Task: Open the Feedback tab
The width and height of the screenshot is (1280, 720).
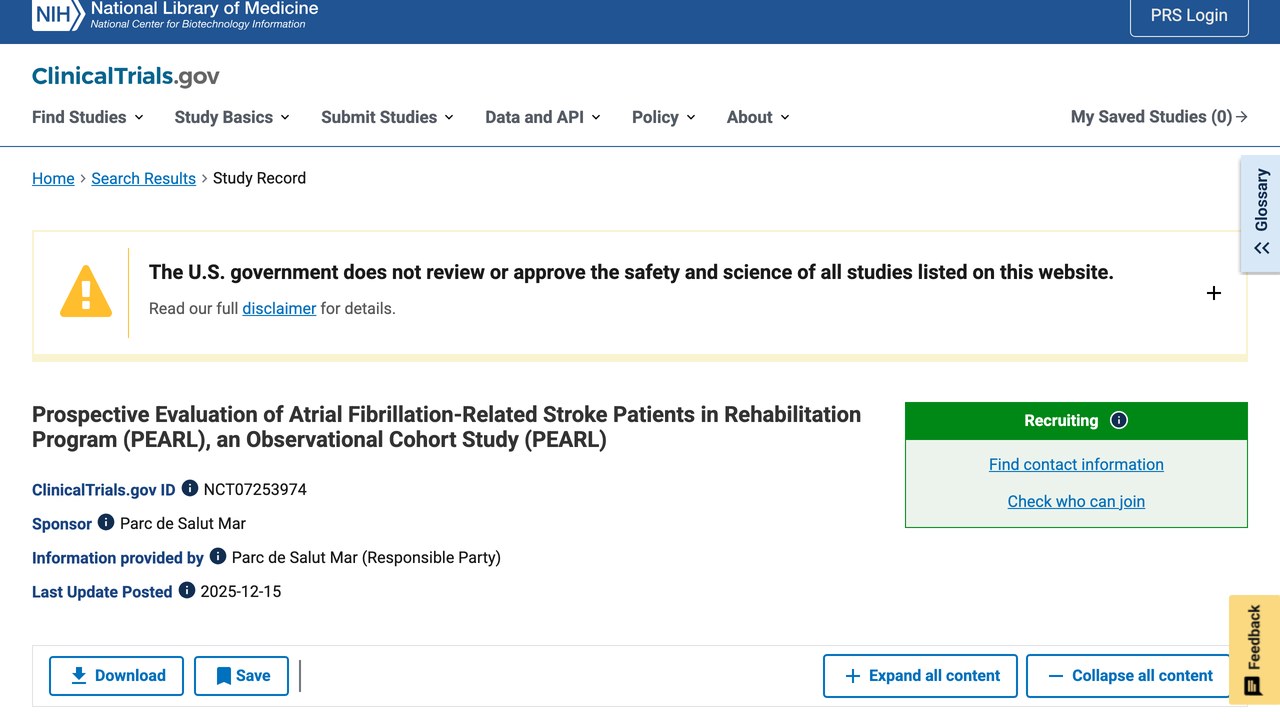Action: pyautogui.click(x=1254, y=650)
